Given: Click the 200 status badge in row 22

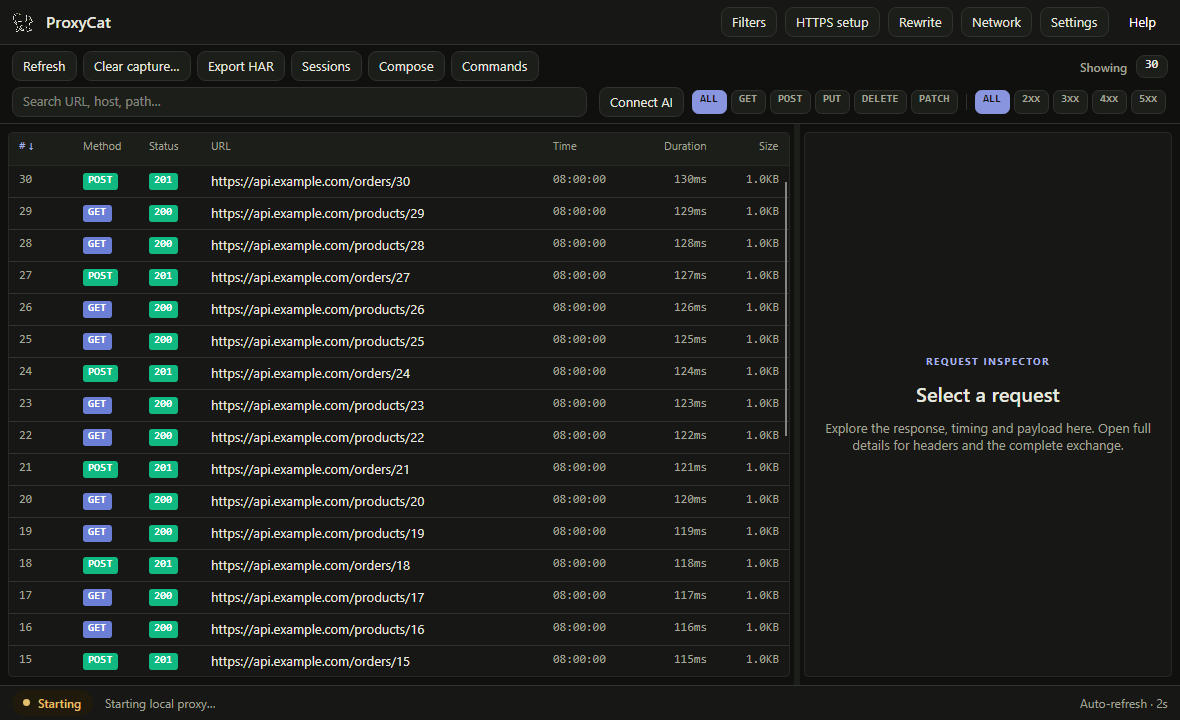Looking at the screenshot, I should coord(163,437).
